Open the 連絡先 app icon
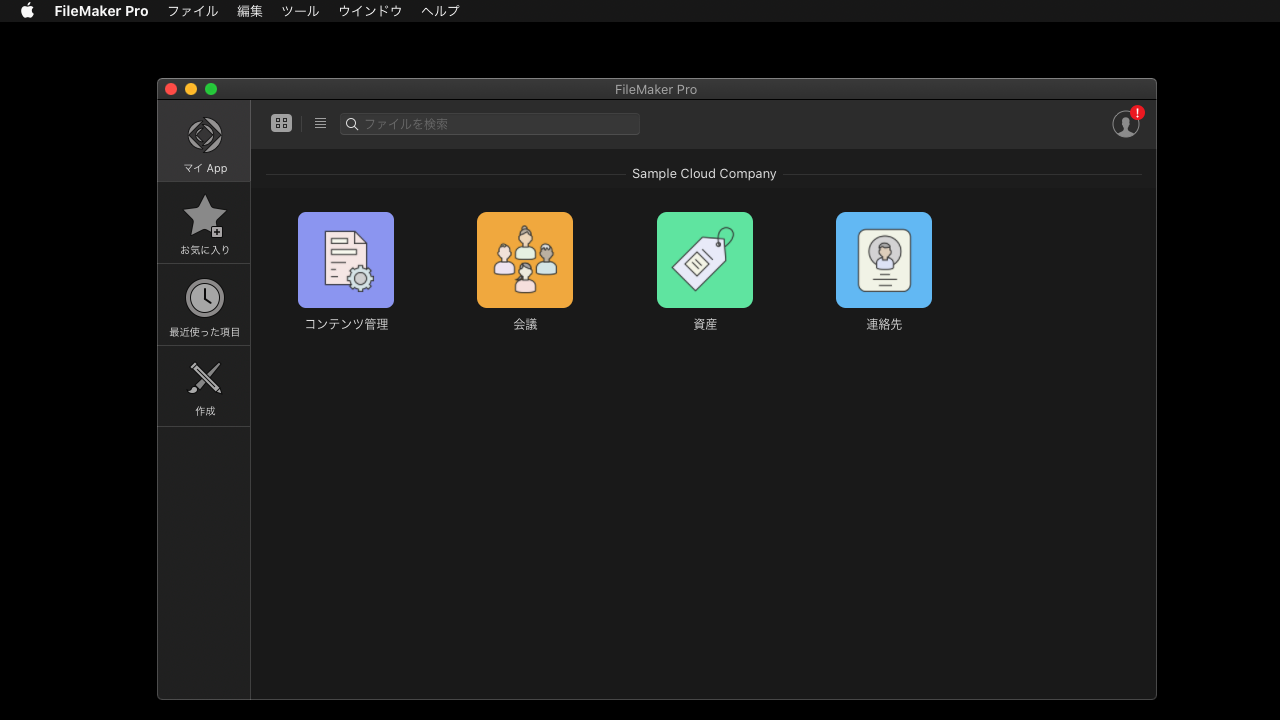 (x=883, y=259)
